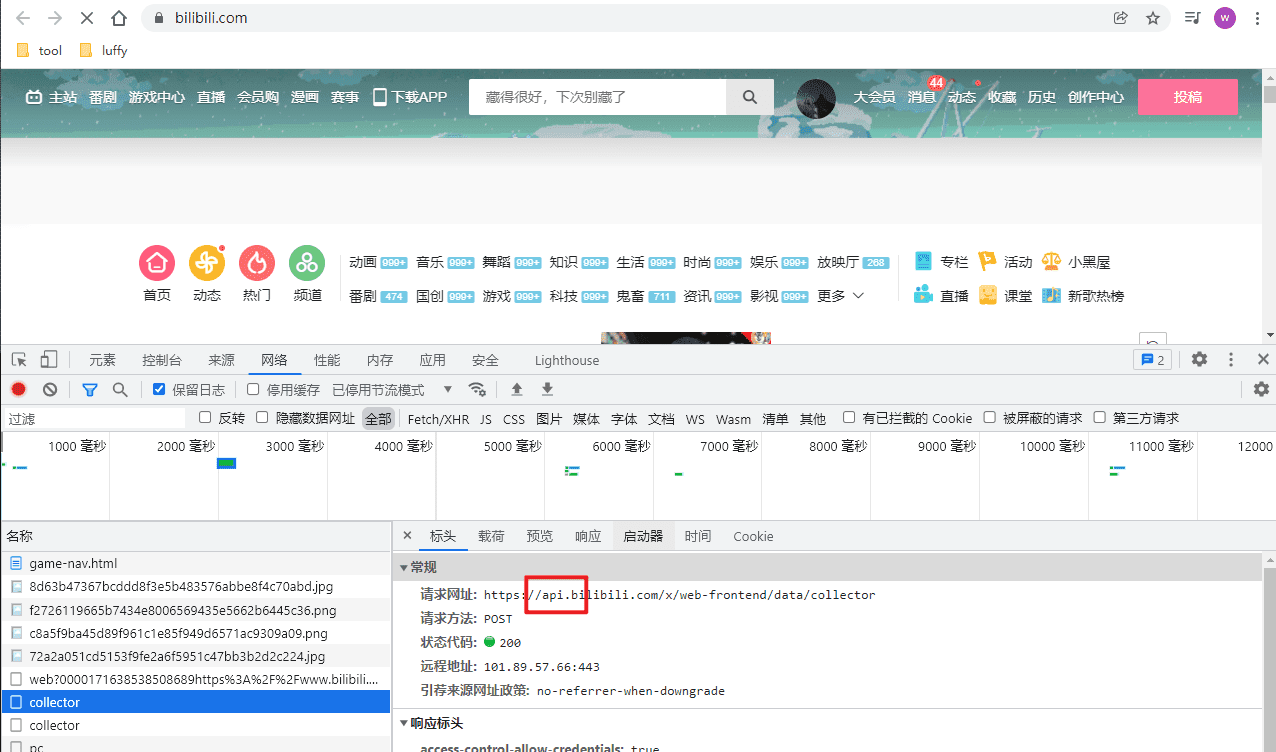The width and height of the screenshot is (1276, 752).
Task: Open the 音乐 category link
Action: click(430, 262)
